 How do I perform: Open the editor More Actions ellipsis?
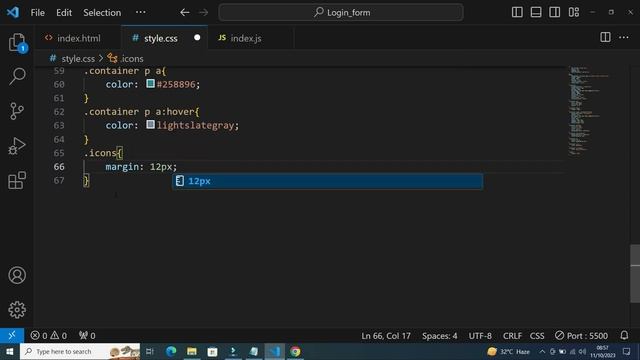pos(624,38)
